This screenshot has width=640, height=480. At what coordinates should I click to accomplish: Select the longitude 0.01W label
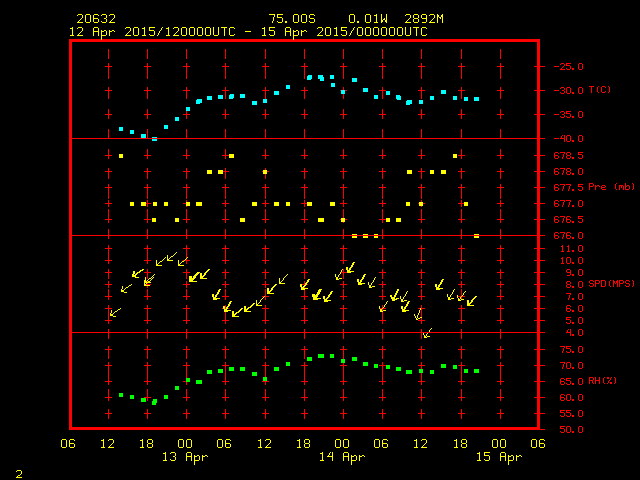[368, 19]
